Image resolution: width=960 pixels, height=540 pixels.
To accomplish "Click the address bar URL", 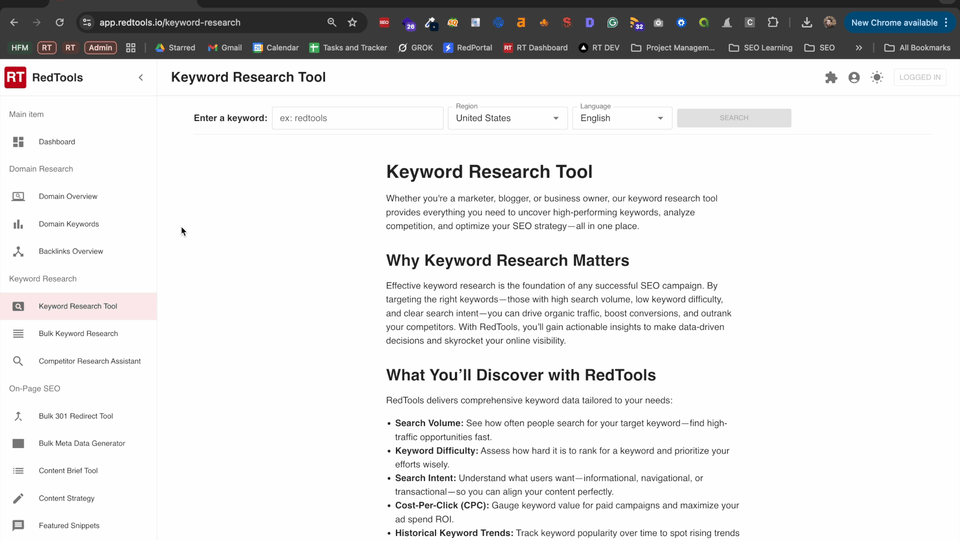I will coord(170,23).
